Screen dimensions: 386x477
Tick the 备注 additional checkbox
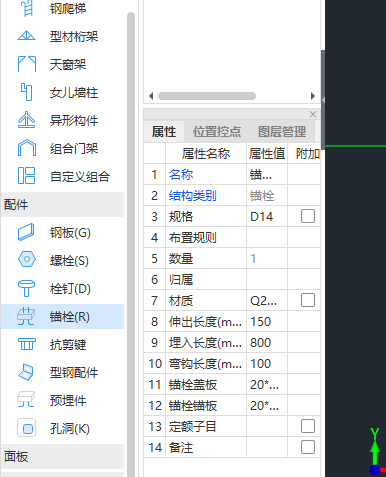pos(308,447)
